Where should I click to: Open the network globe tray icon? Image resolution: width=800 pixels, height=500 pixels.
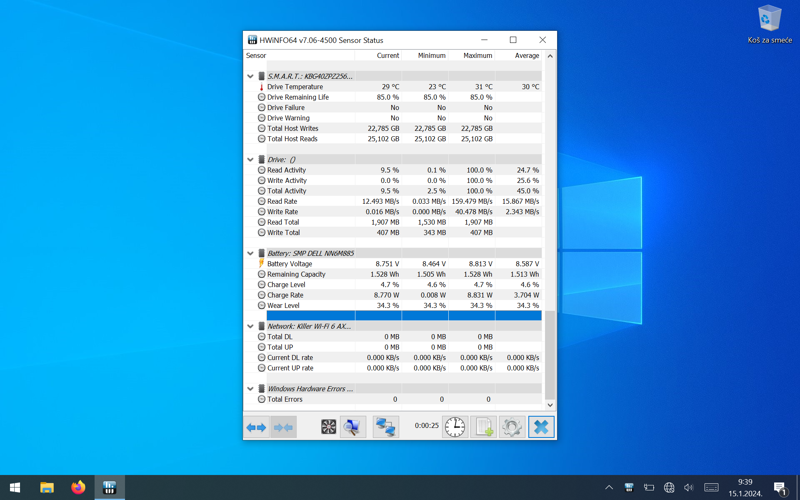[669, 488]
